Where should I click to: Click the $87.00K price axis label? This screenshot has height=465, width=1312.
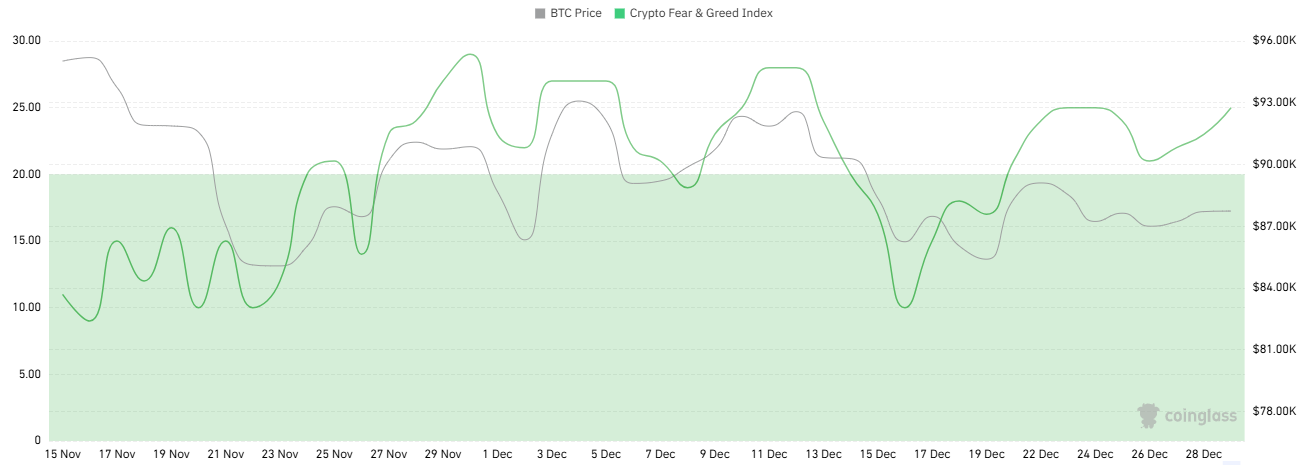point(1273,226)
